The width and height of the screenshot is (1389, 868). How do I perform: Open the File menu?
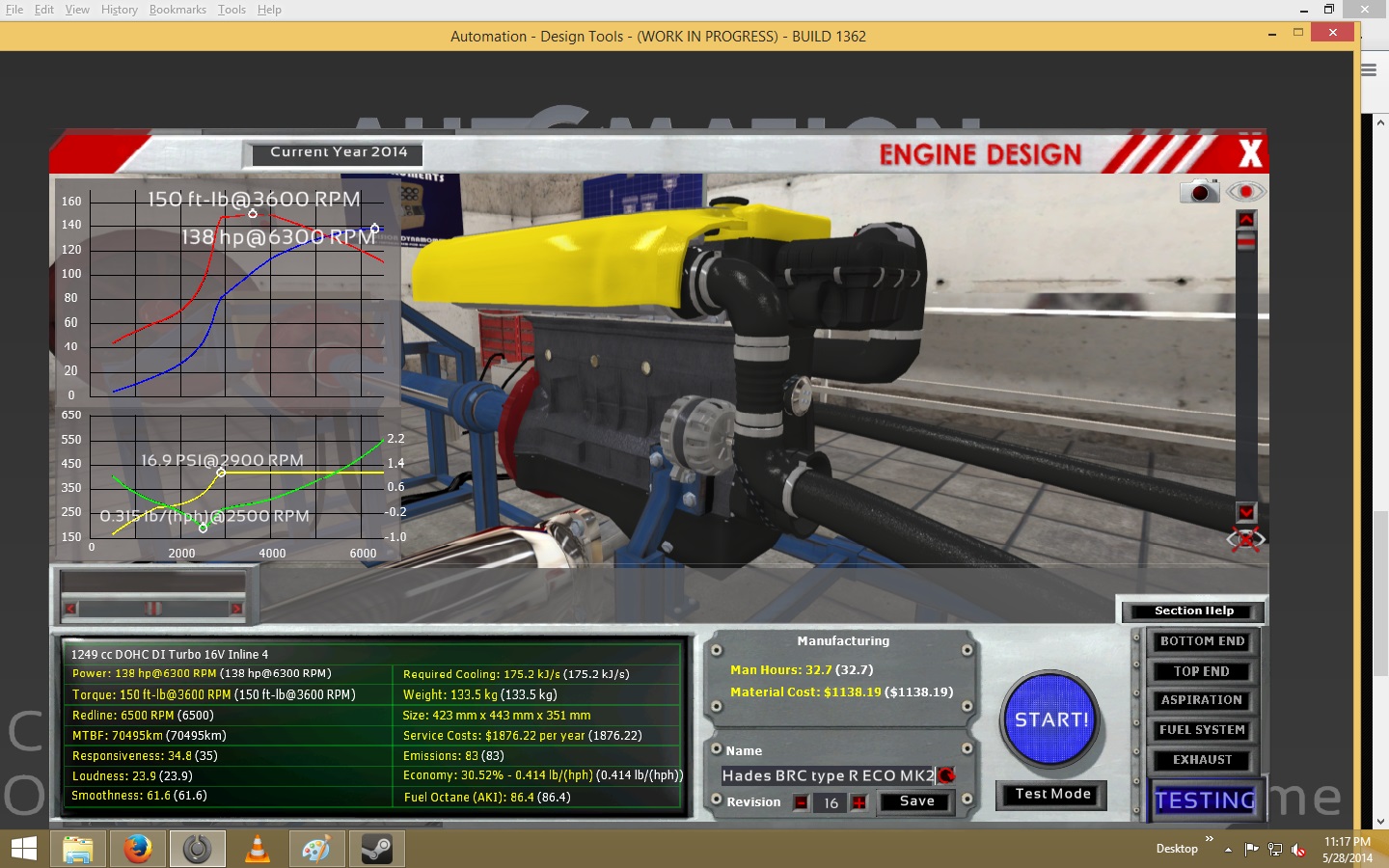tap(14, 10)
